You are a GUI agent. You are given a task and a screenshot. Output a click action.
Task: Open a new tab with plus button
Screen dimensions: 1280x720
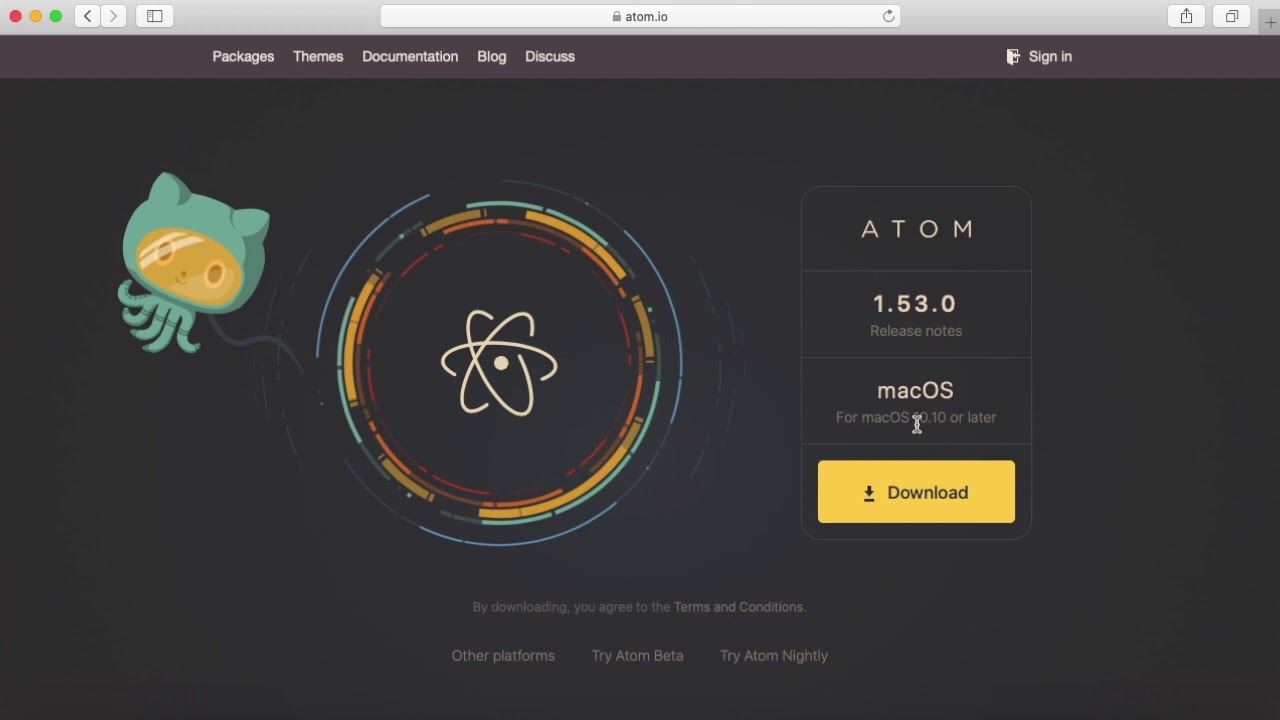pos(1270,21)
